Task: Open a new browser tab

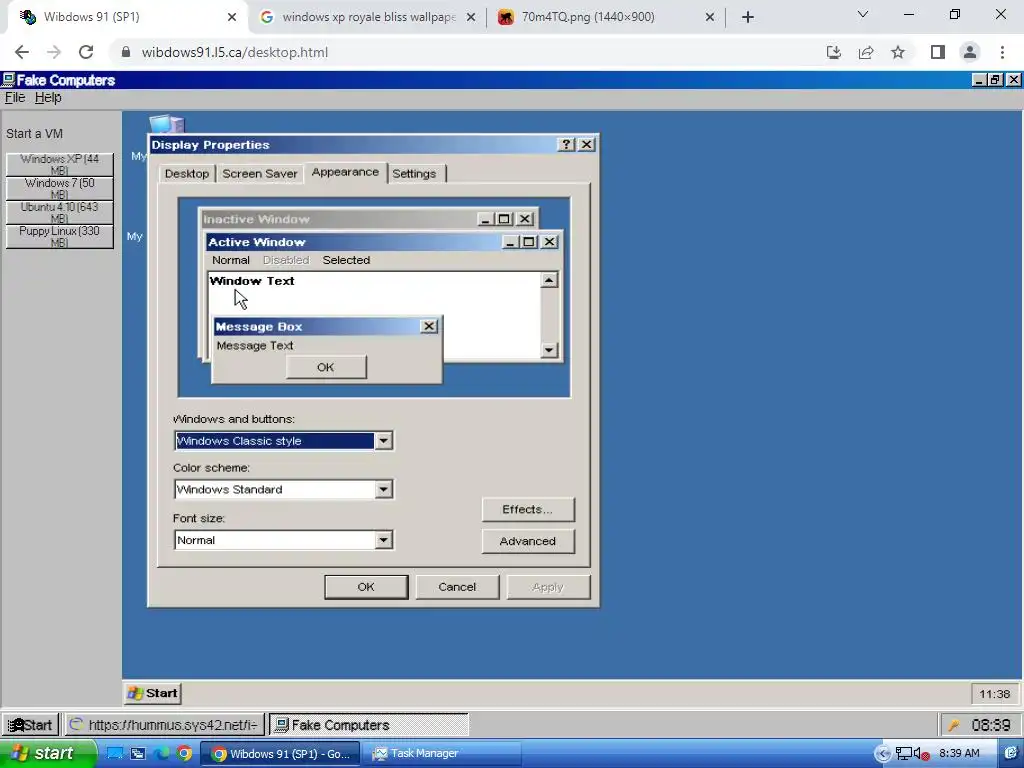Action: (x=748, y=17)
